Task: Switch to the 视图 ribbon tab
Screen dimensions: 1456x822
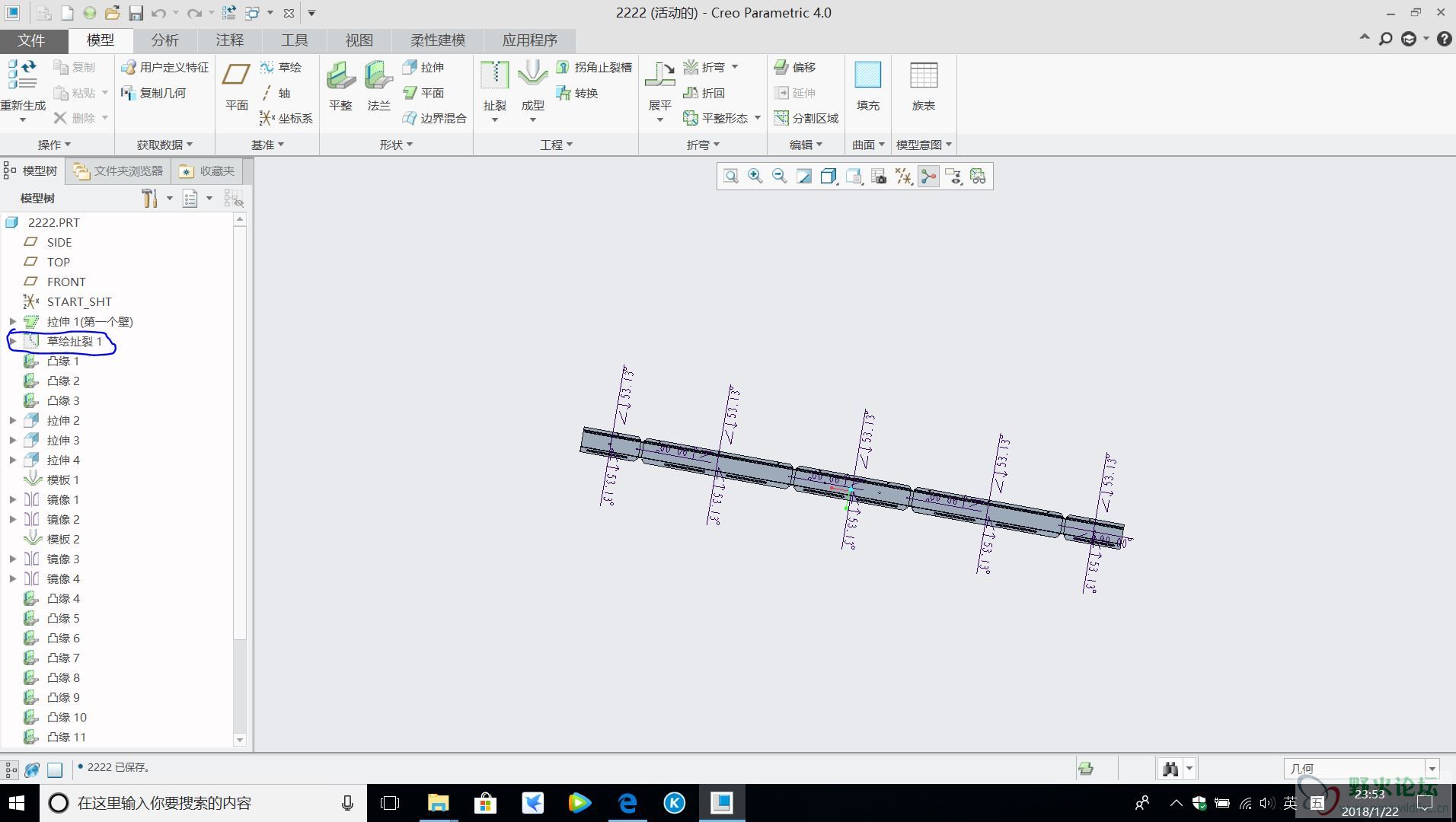Action: [359, 40]
